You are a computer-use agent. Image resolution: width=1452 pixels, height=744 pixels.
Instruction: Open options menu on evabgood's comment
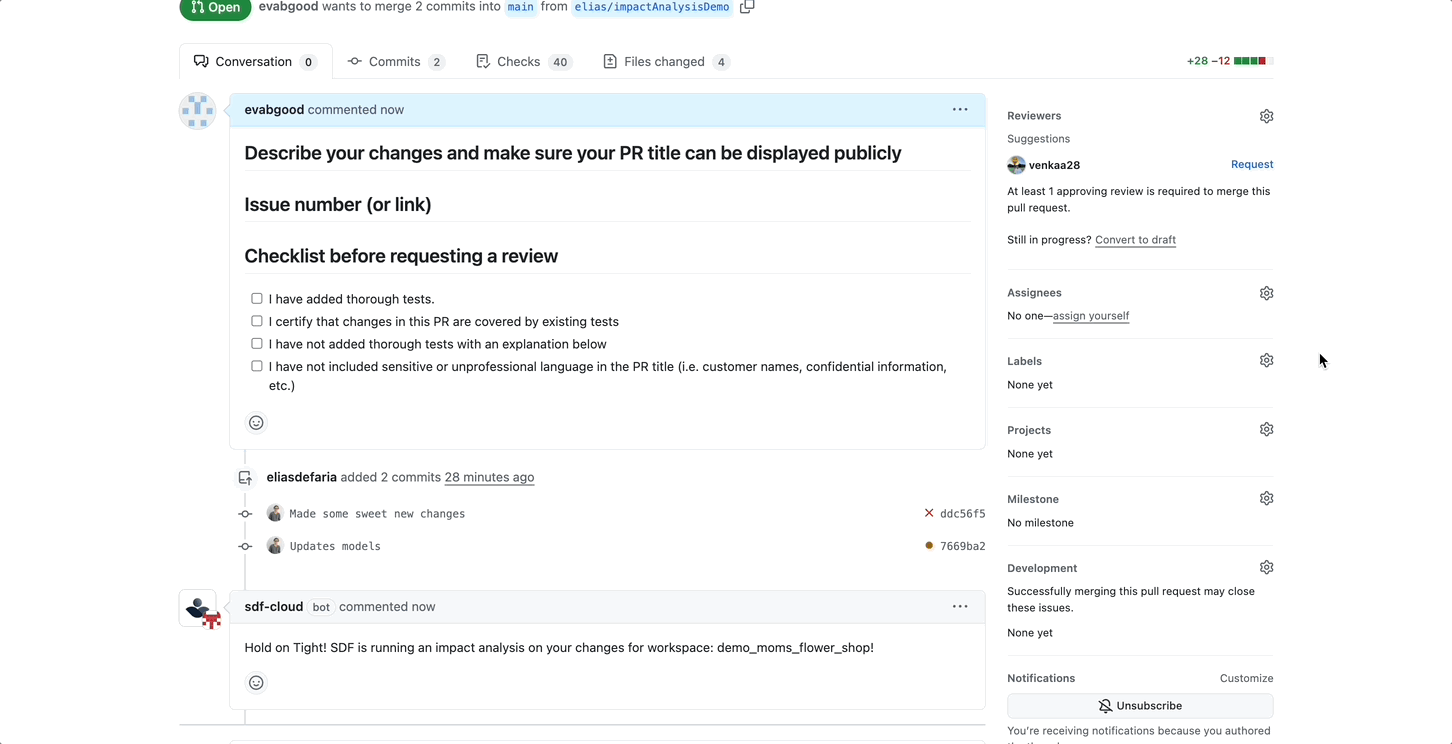point(960,109)
